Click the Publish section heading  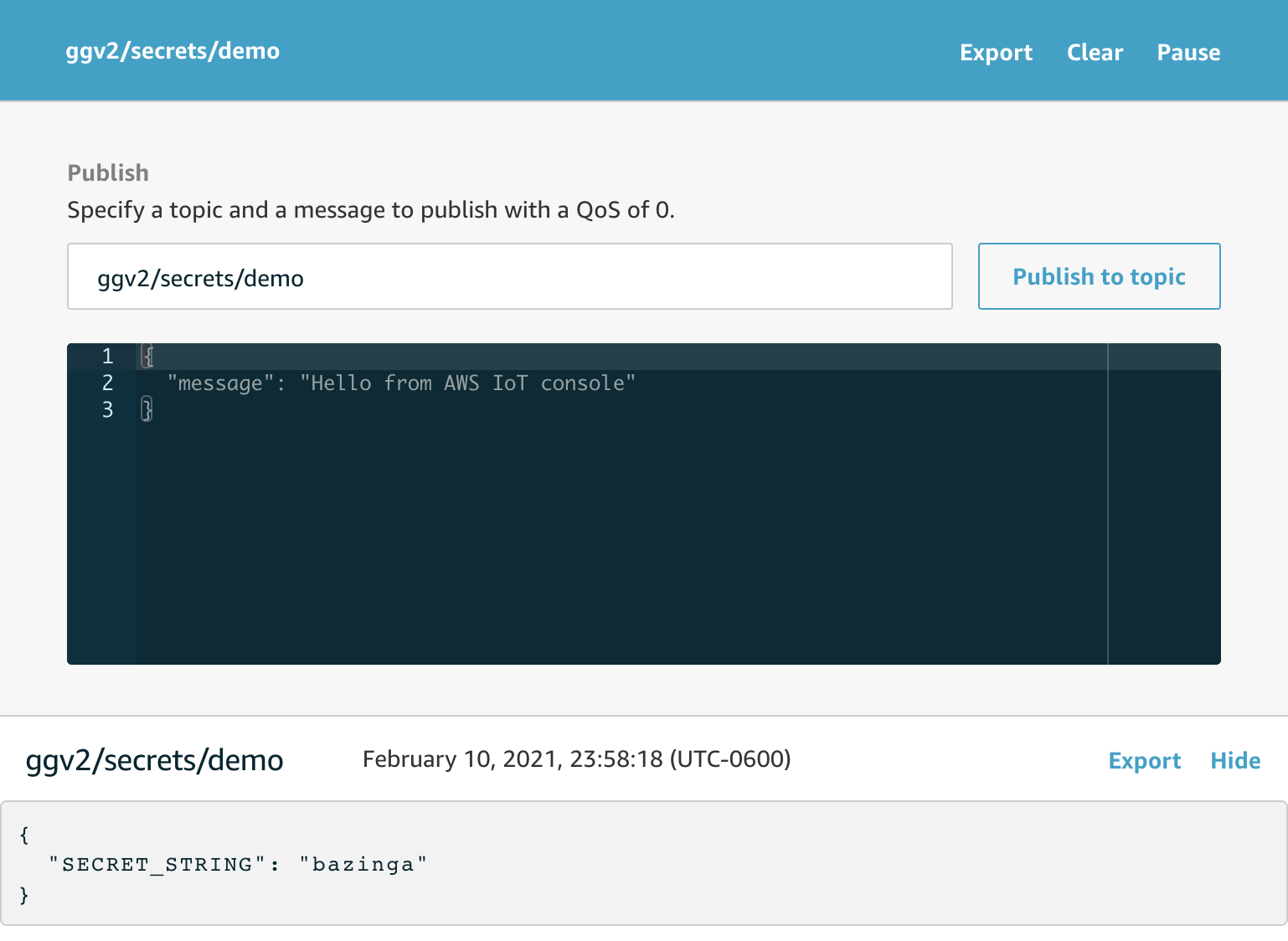click(x=108, y=172)
